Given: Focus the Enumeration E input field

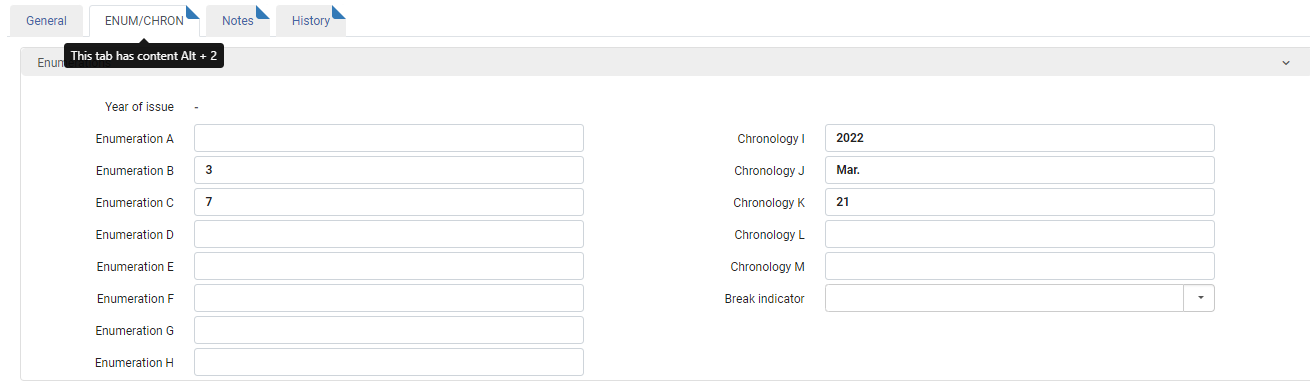Looking at the screenshot, I should tap(389, 266).
